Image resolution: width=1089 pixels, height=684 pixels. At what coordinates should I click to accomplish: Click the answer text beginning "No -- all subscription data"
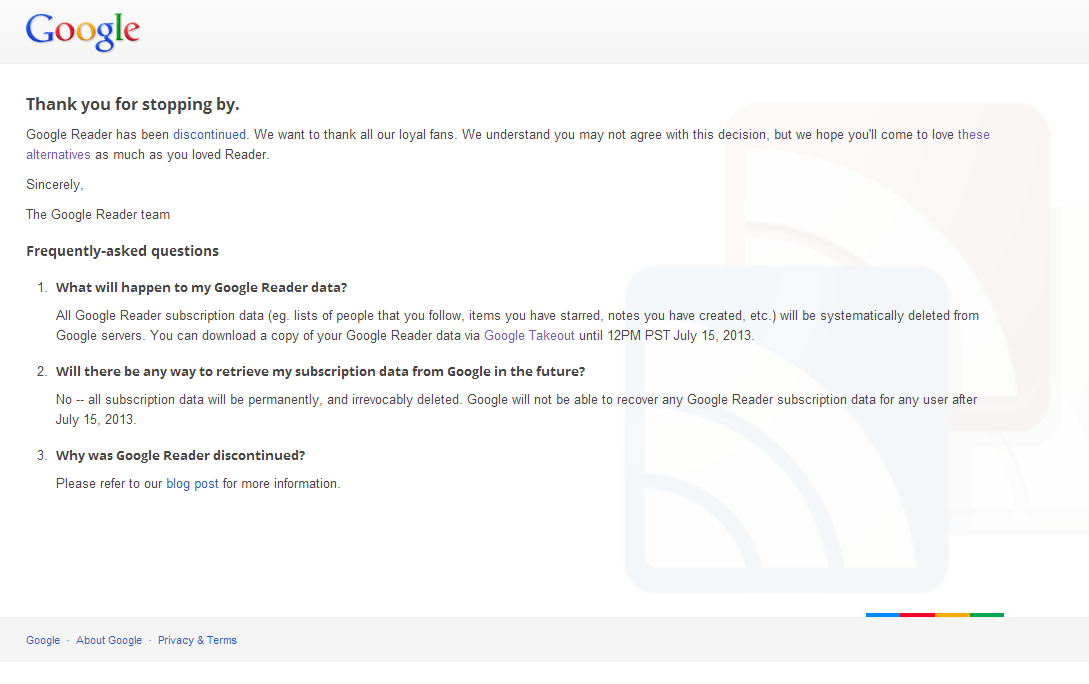(x=517, y=410)
